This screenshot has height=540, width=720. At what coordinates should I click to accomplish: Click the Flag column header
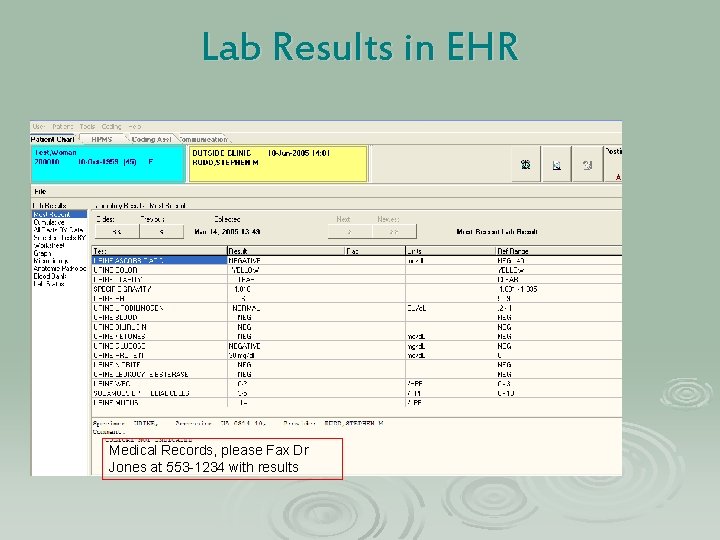coord(375,251)
